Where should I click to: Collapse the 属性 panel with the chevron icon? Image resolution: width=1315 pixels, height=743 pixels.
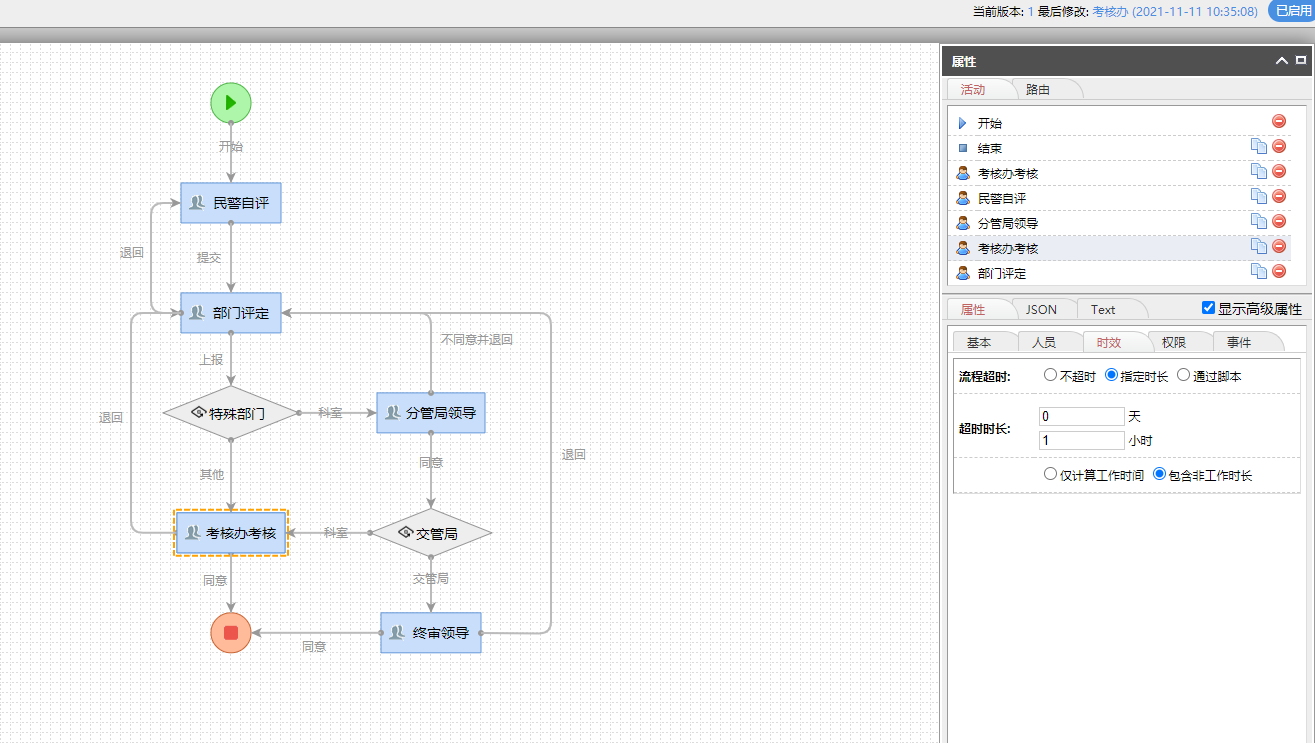1282,61
